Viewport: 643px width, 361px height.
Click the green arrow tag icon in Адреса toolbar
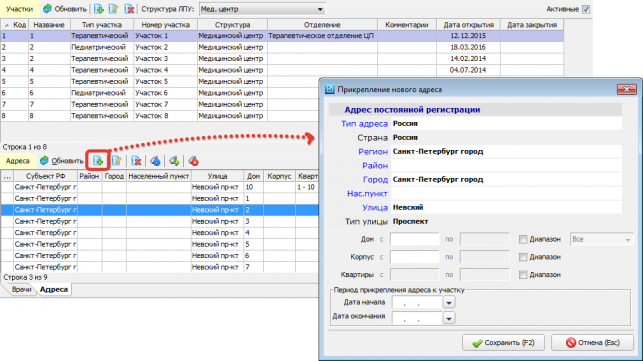coord(174,161)
